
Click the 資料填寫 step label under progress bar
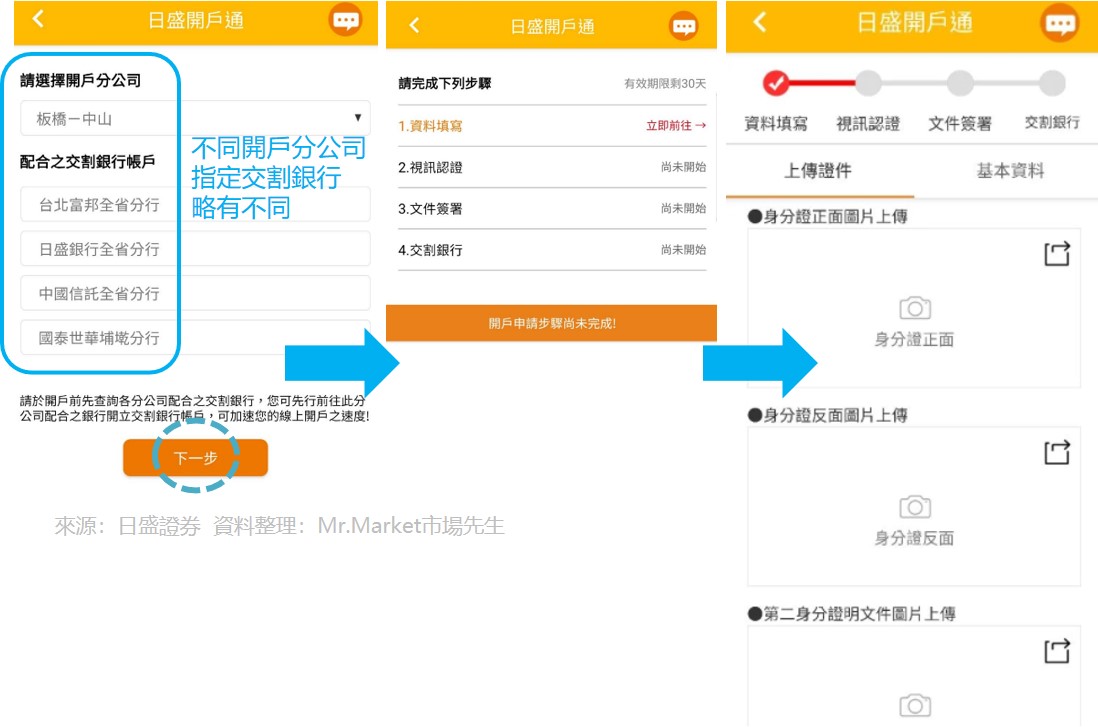coord(776,124)
